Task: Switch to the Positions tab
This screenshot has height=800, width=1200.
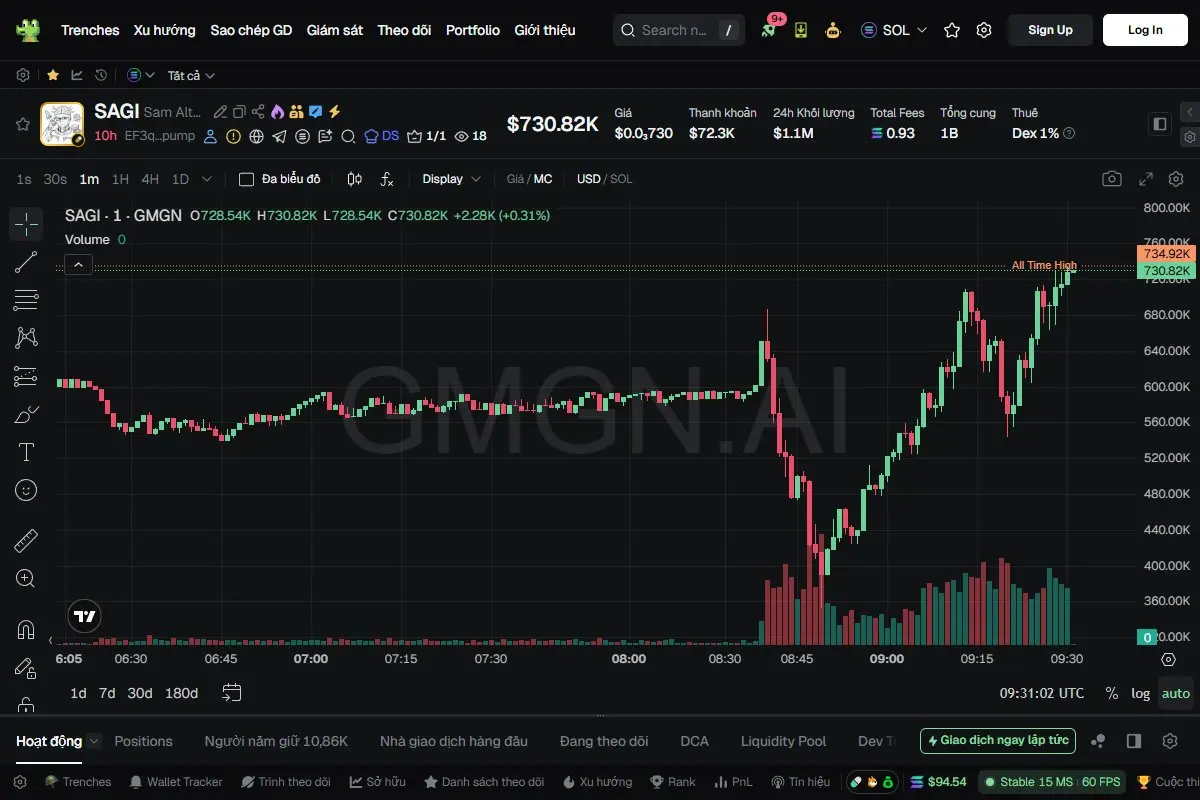Action: [x=143, y=741]
